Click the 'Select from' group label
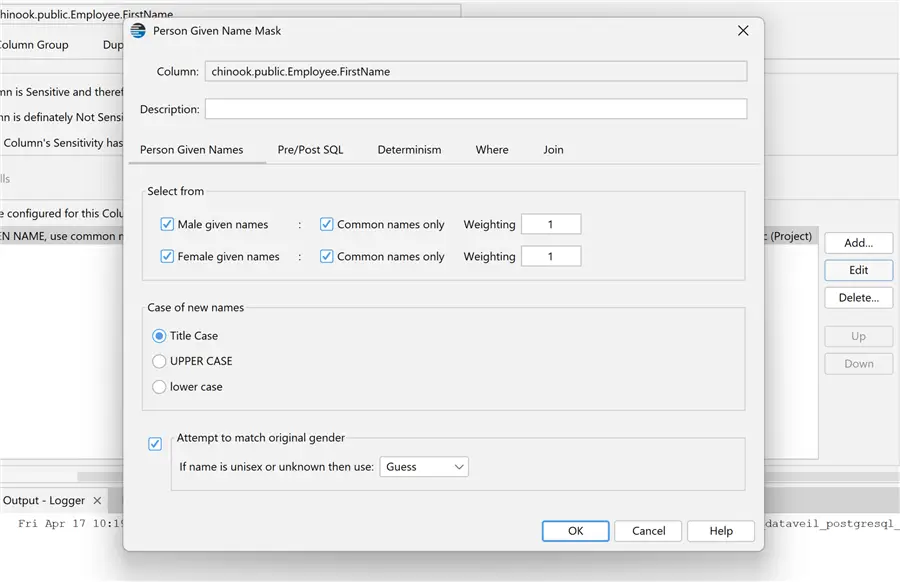Viewport: 900px width, 582px height. click(x=176, y=191)
